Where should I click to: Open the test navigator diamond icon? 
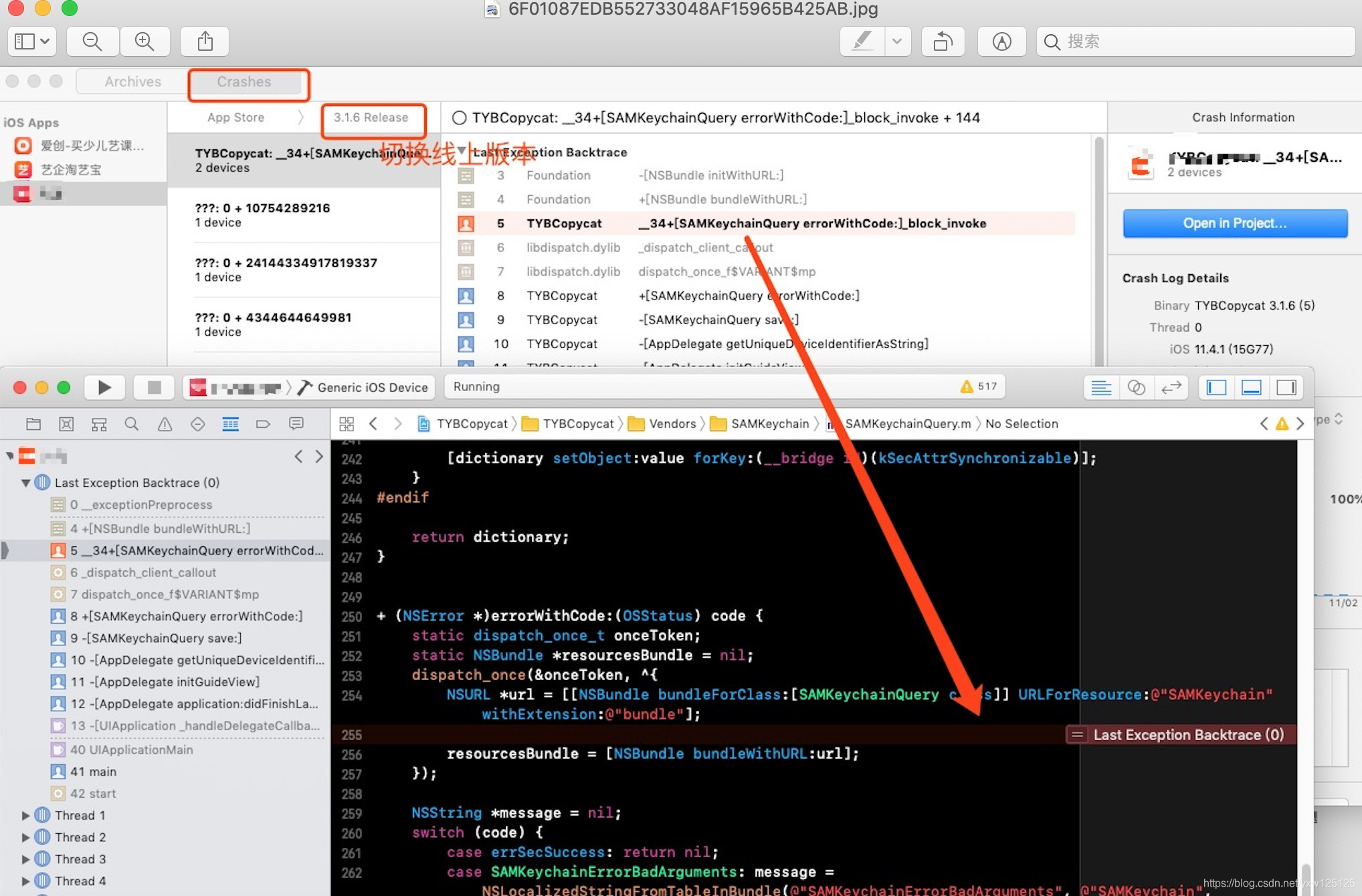point(197,424)
